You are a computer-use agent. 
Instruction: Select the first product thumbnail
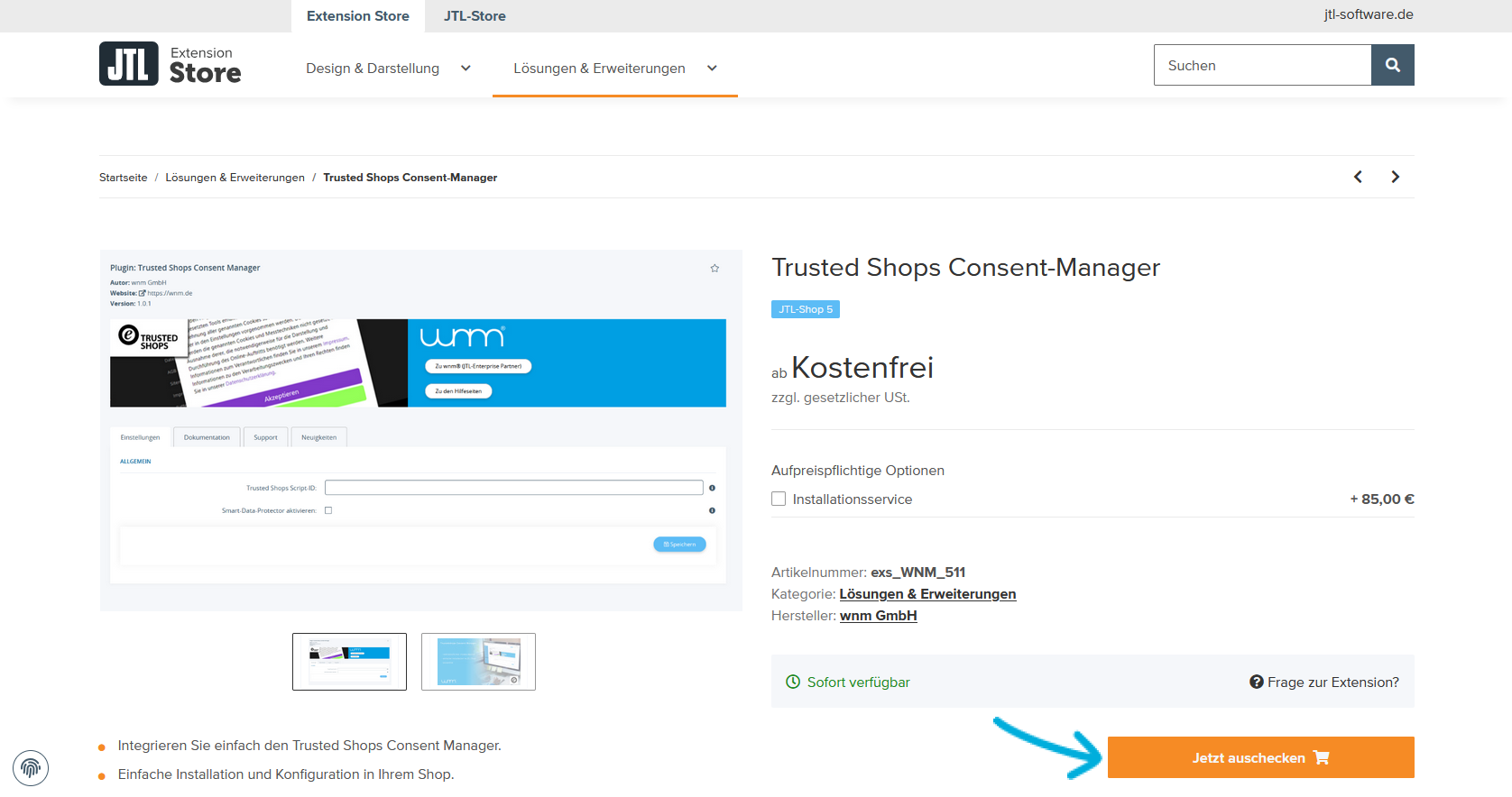349,662
